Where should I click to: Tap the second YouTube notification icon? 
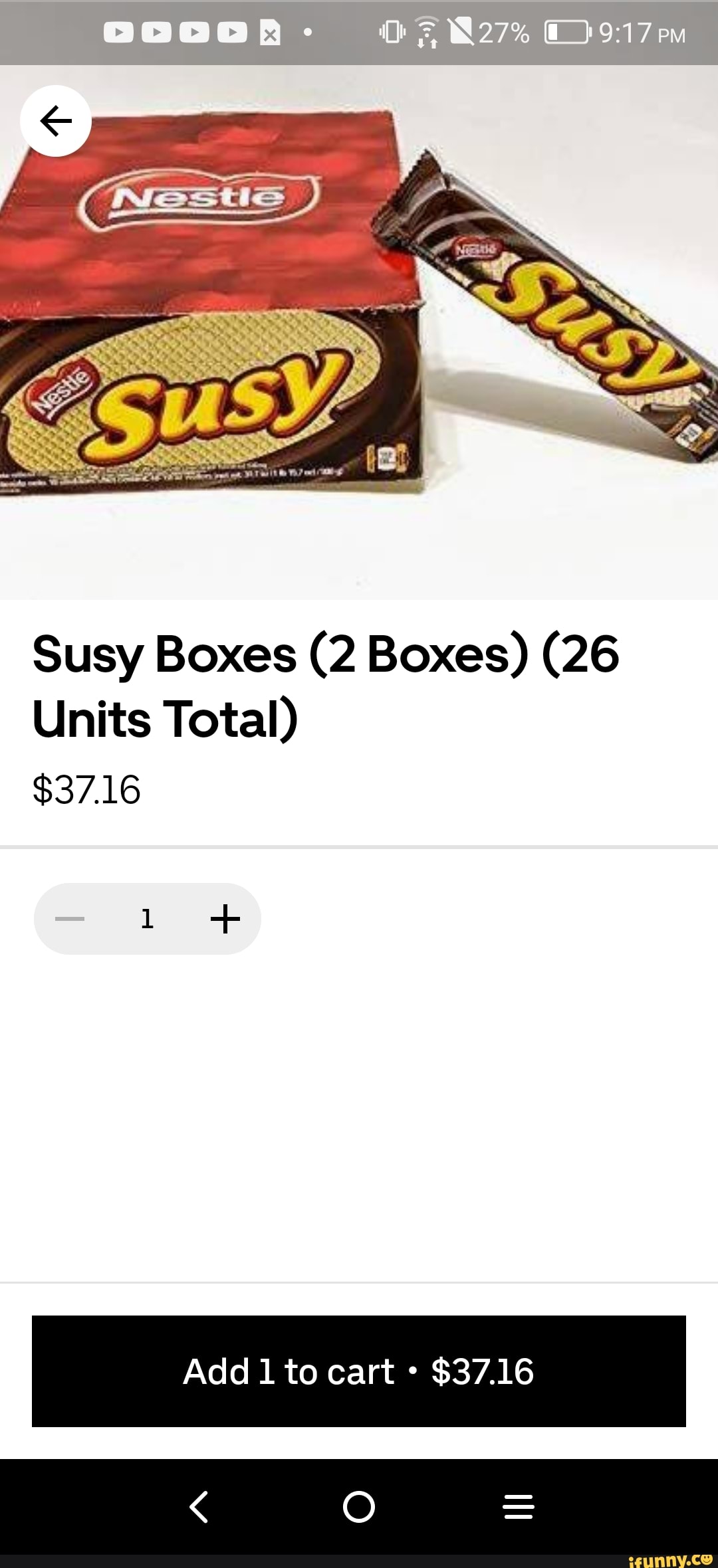click(x=156, y=33)
